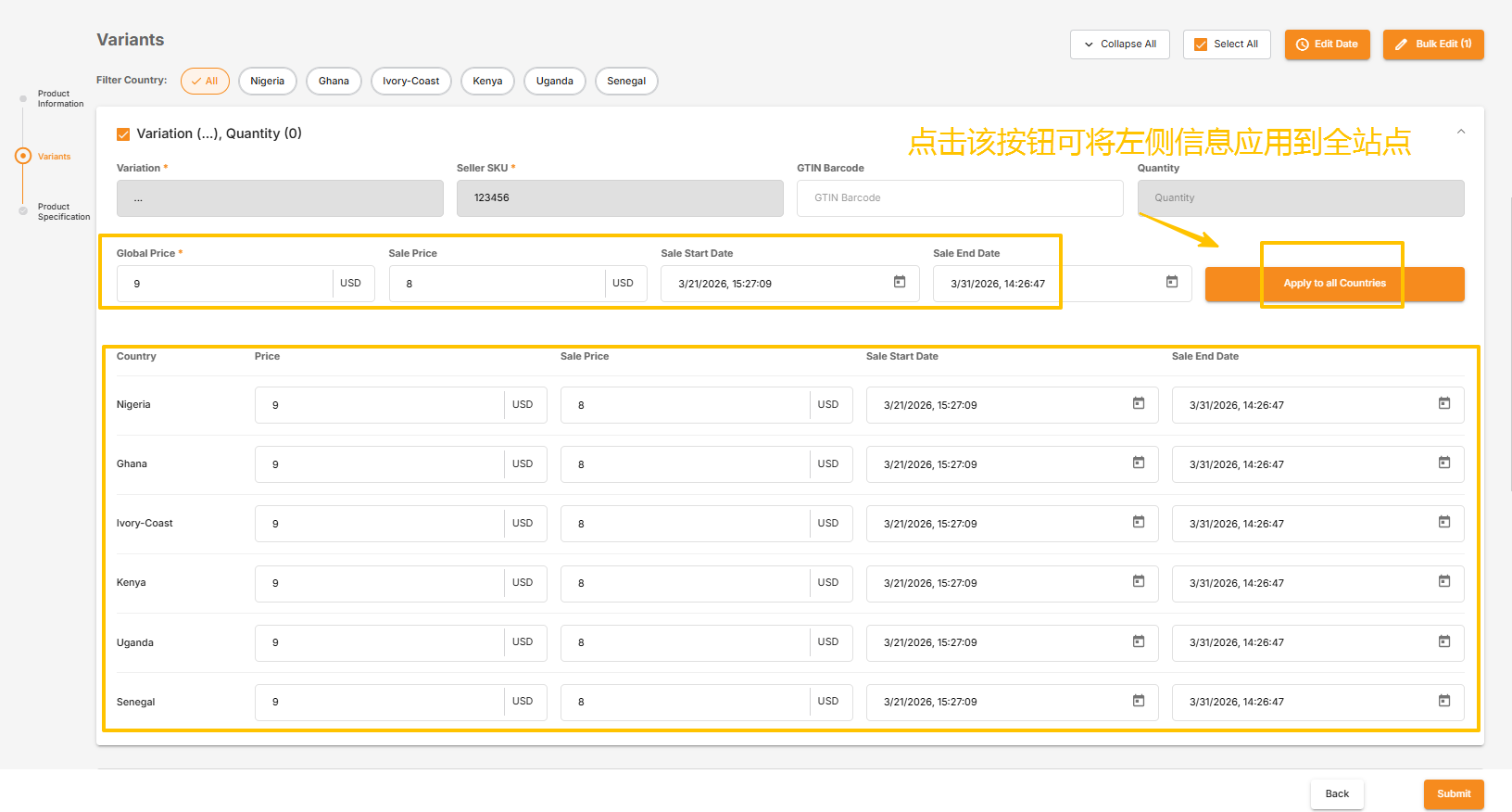Open Uganda Sale Start Date calendar icon
The width and height of the screenshot is (1512, 812).
click(x=1138, y=641)
